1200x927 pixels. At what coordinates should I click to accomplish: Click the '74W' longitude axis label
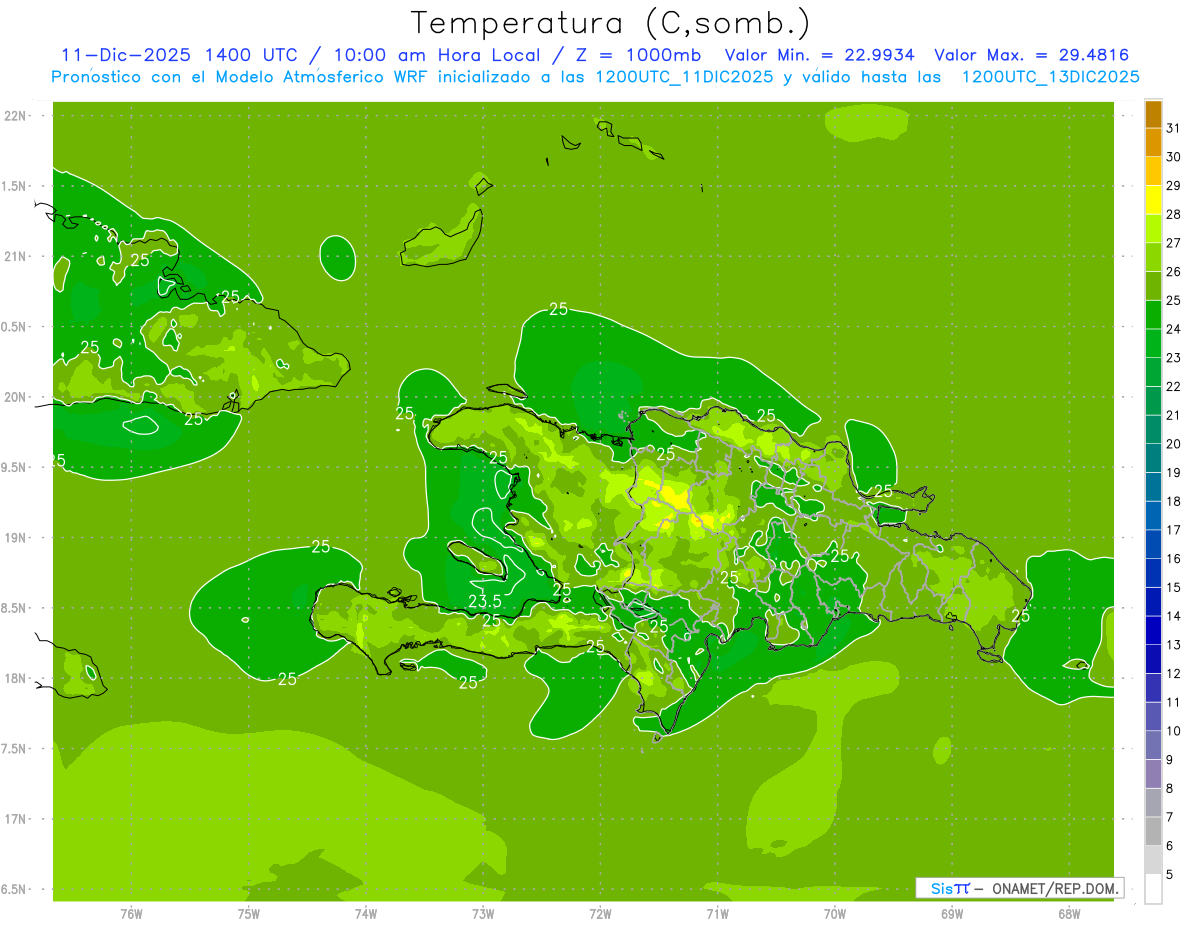(366, 913)
